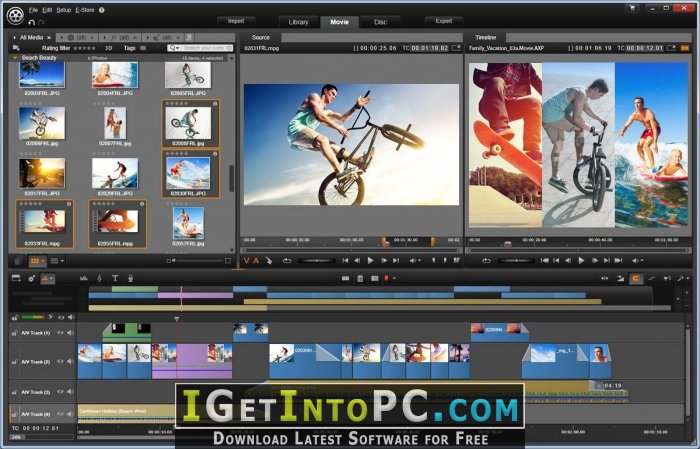Delete selected clip with the trash icon

(x=360, y=278)
